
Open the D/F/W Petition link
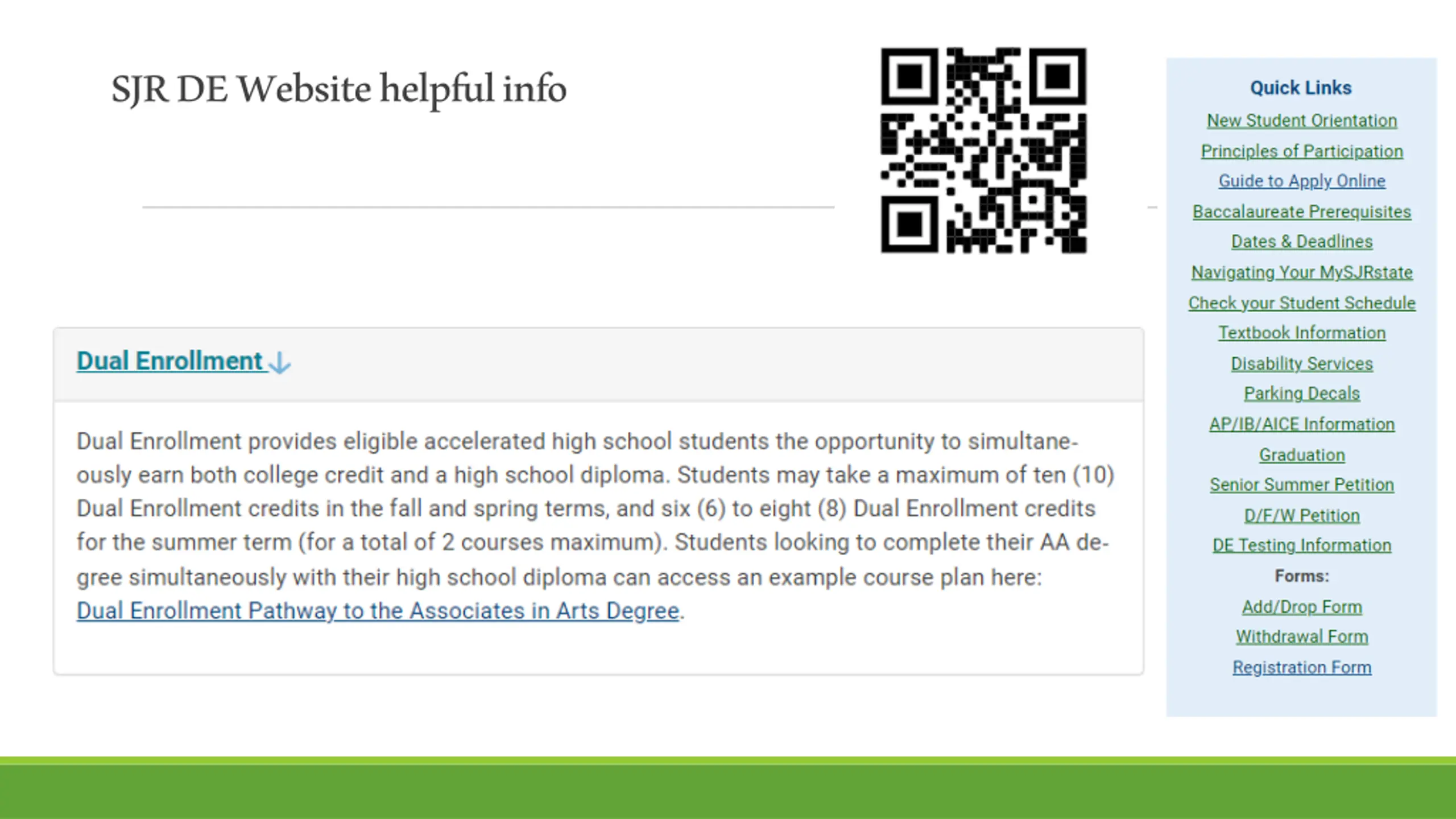click(x=1302, y=516)
